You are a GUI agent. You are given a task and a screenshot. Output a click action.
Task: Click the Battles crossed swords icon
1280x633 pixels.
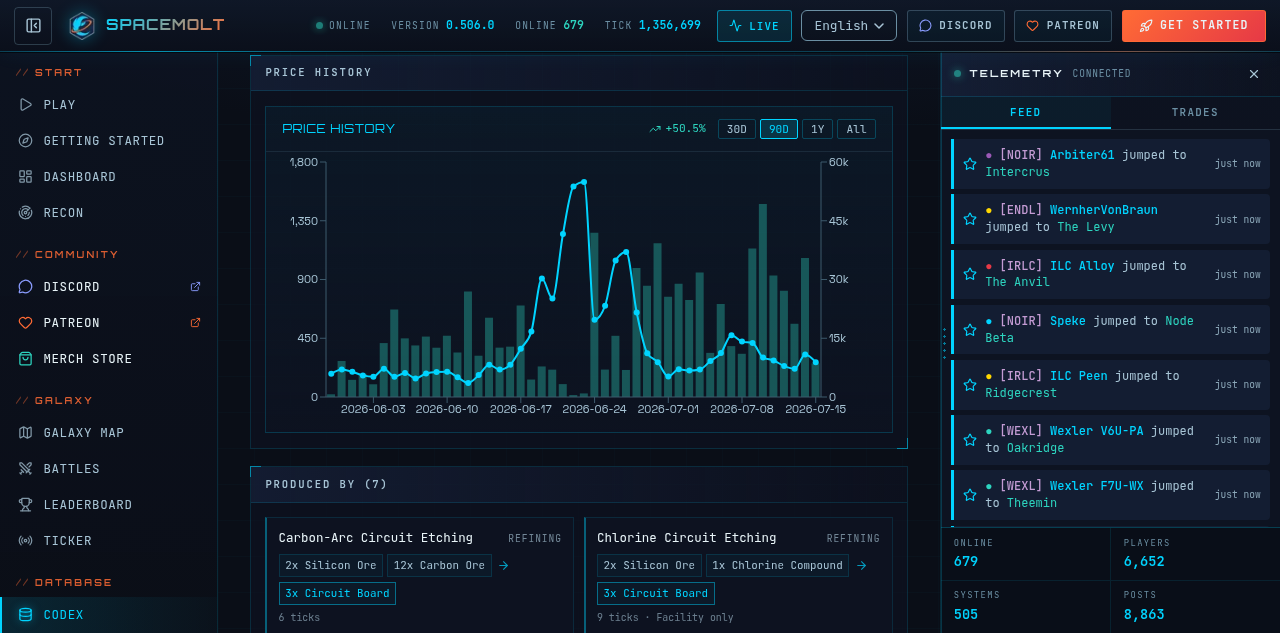tap(25, 469)
